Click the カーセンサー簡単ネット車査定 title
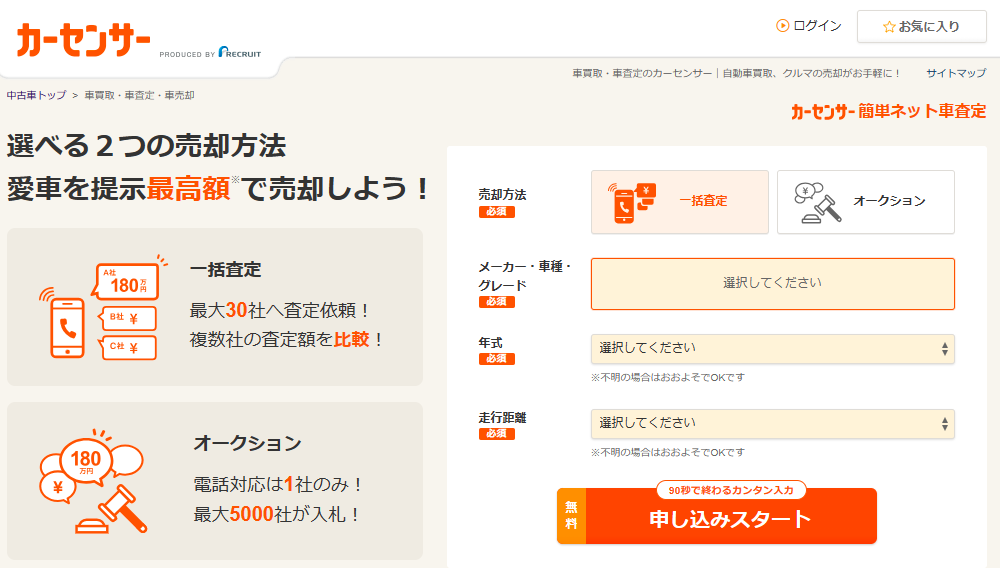 [888, 112]
